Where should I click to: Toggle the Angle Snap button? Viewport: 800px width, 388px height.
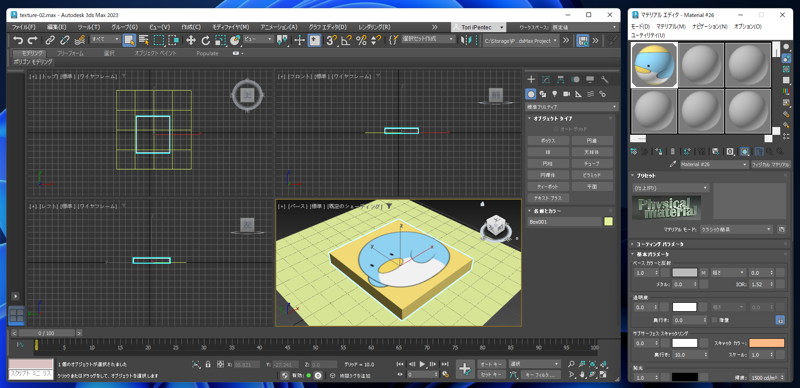pos(346,40)
